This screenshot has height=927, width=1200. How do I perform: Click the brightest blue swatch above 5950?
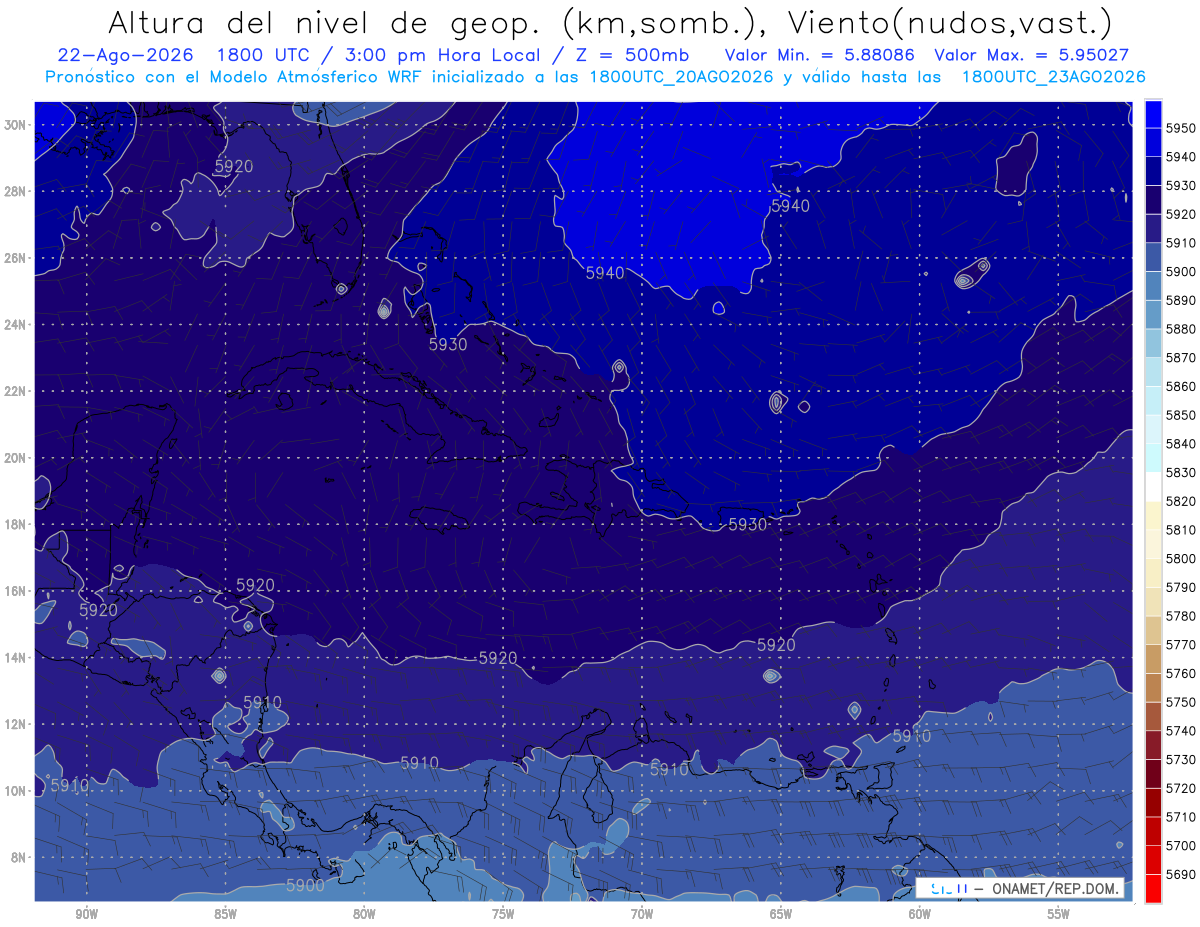[x=1153, y=115]
